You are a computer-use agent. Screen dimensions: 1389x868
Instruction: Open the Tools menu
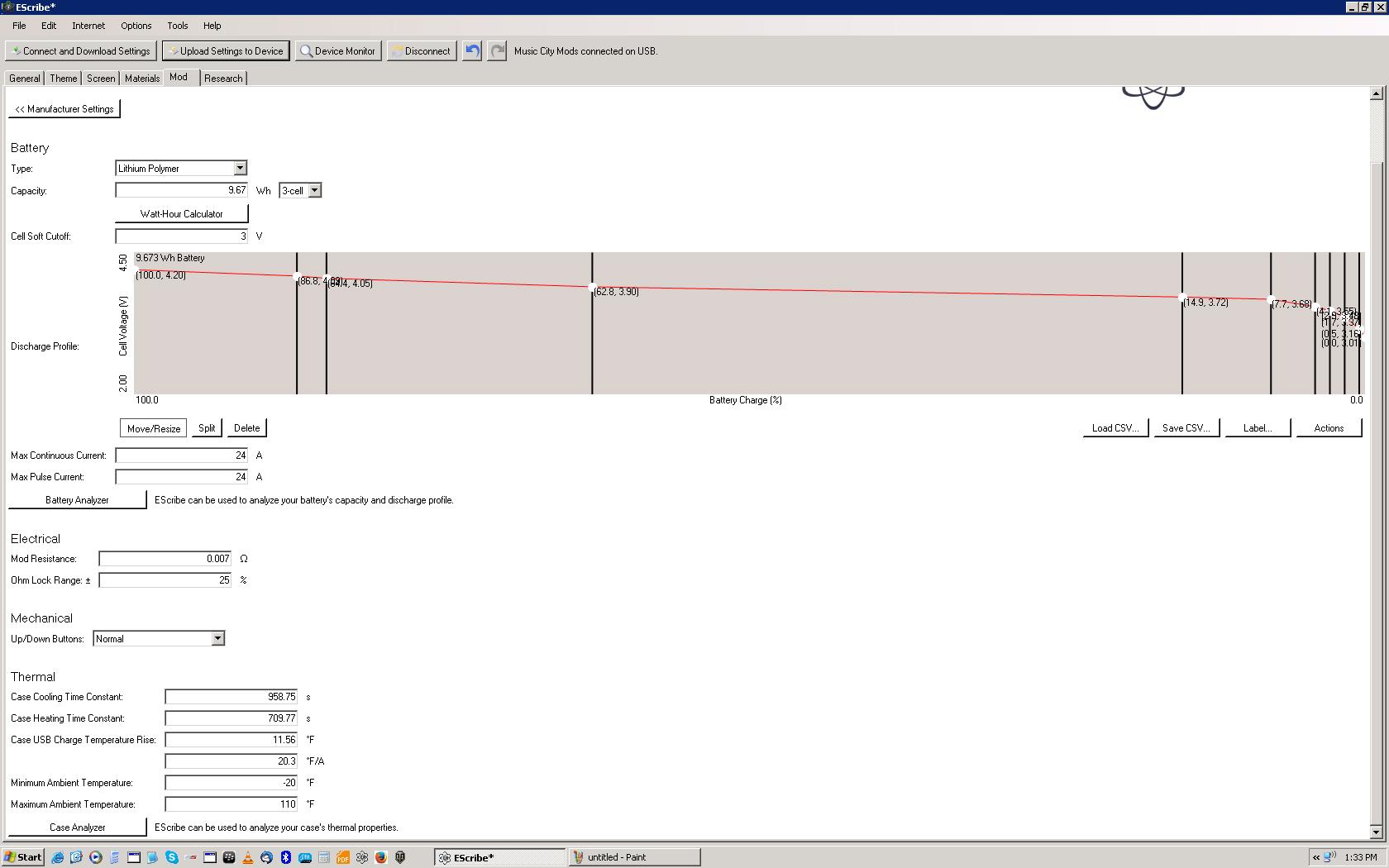point(177,26)
